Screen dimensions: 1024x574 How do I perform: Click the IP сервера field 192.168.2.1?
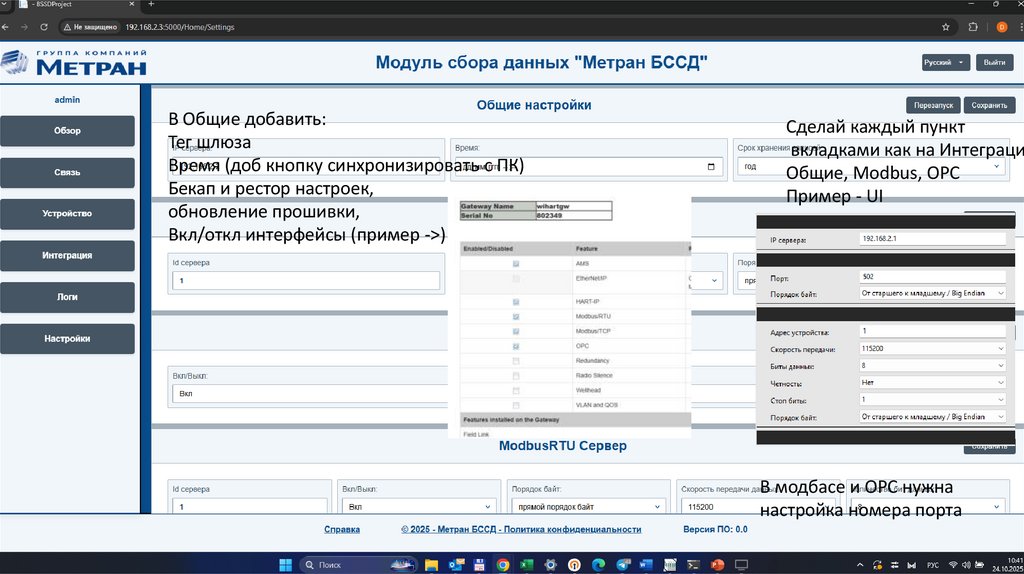click(x=932, y=239)
